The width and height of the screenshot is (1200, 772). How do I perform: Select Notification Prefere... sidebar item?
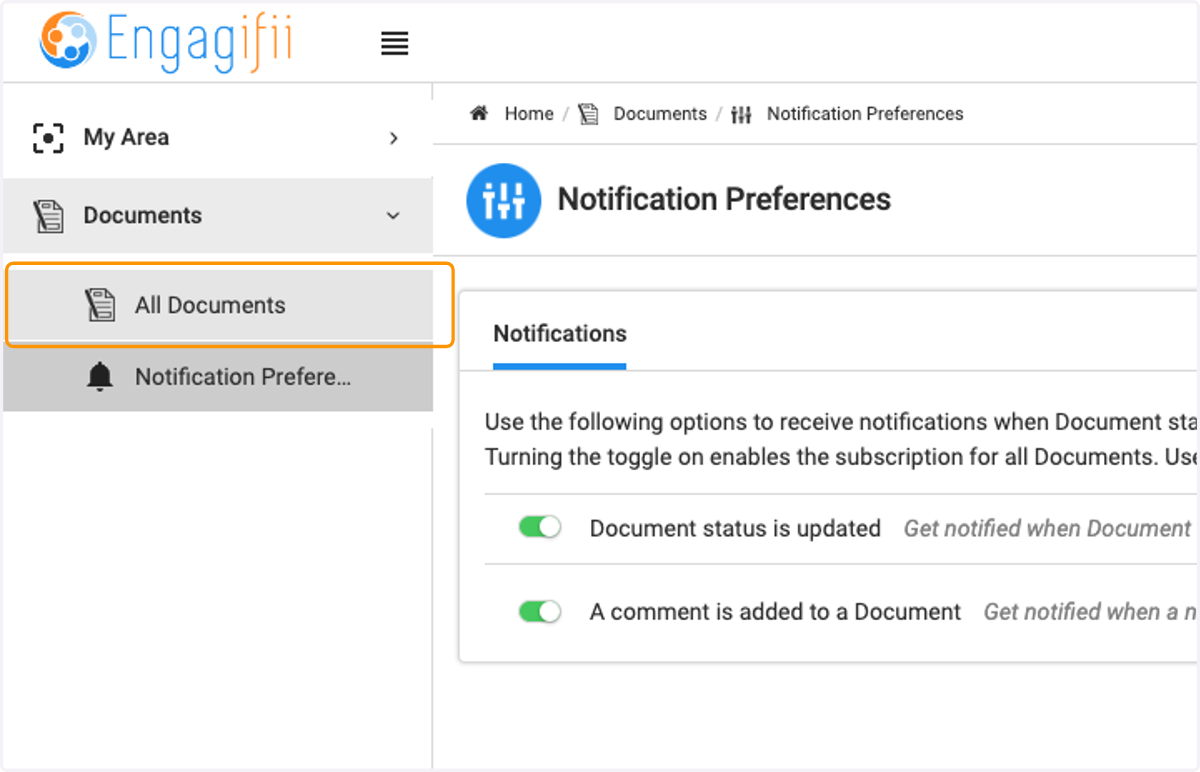coord(218,377)
